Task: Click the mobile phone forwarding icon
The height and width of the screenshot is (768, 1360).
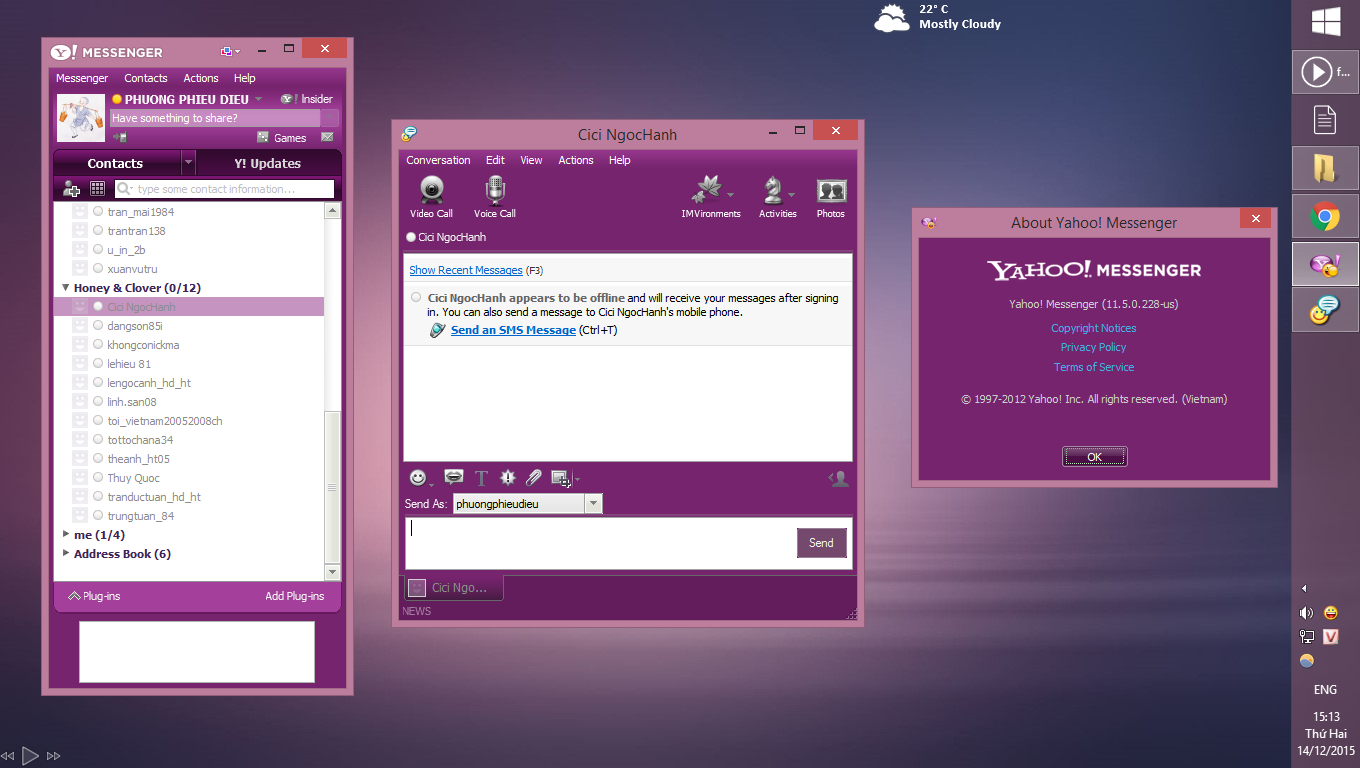Action: (x=120, y=137)
